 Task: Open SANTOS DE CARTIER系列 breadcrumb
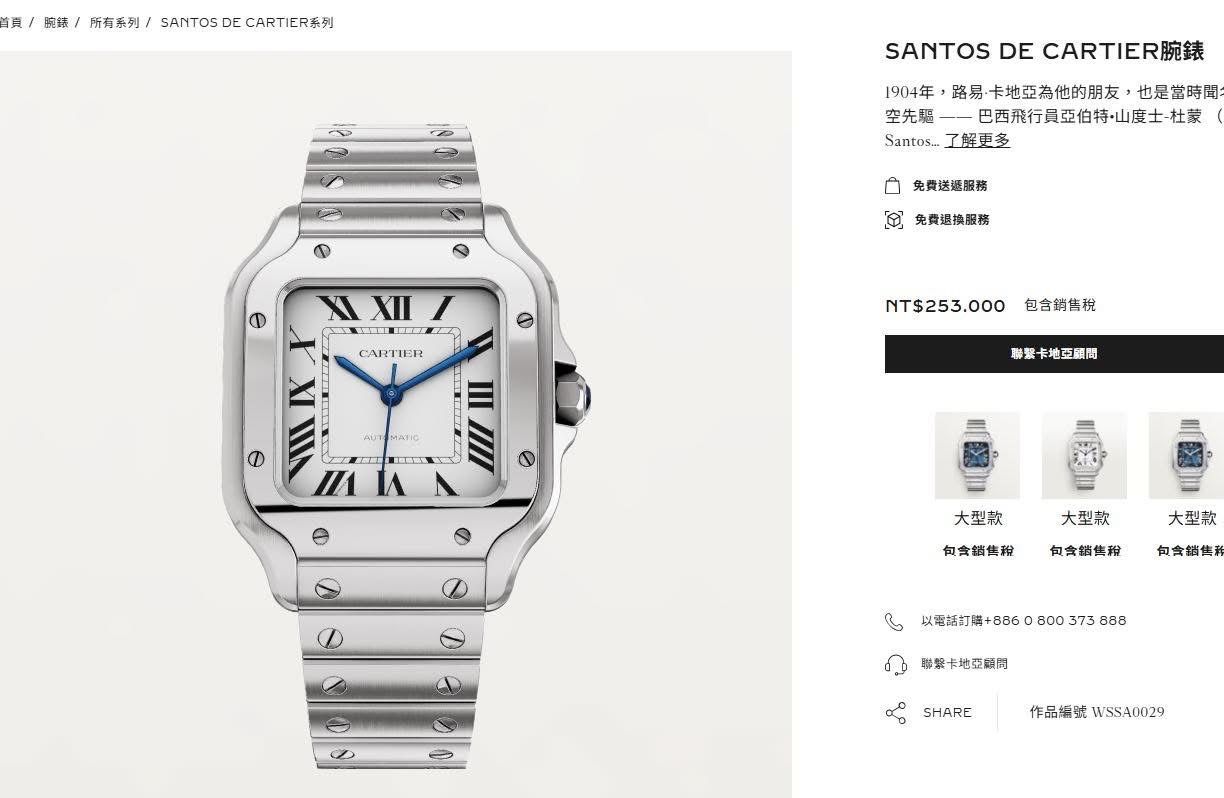[247, 22]
